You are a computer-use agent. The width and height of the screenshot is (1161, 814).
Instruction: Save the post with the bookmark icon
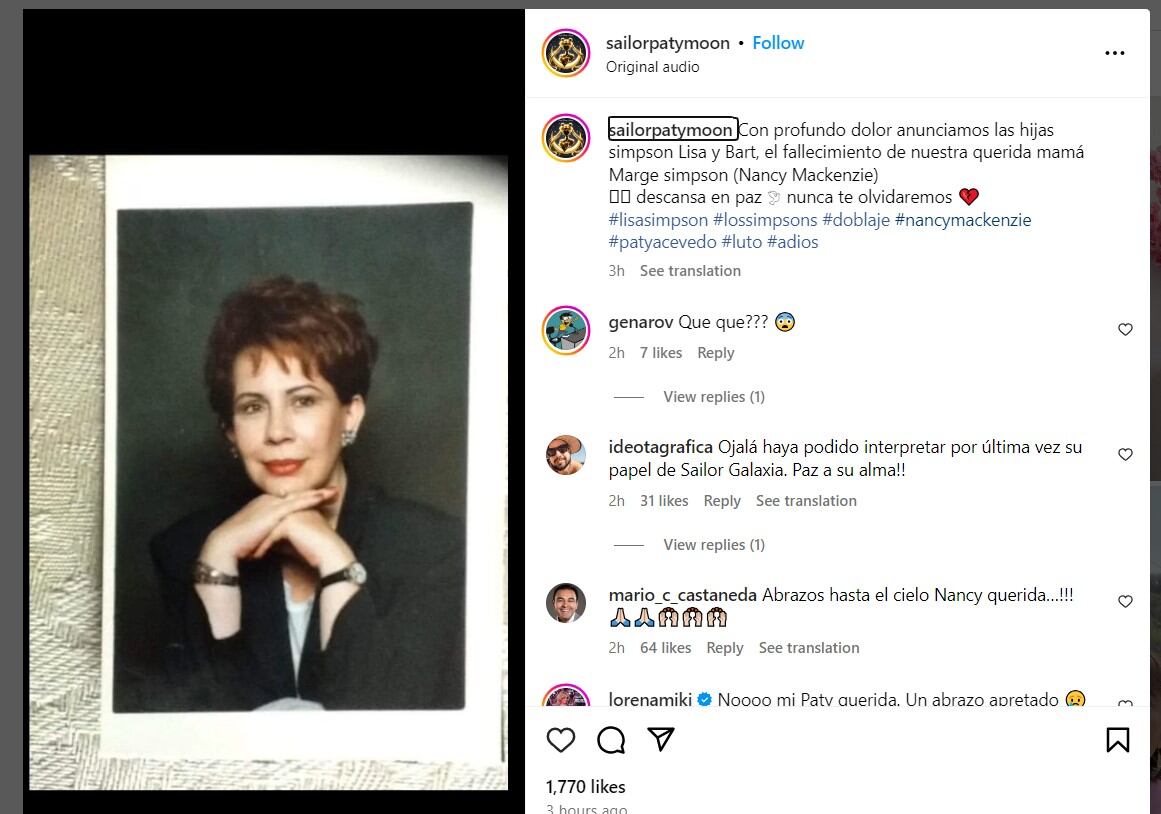coord(1117,739)
